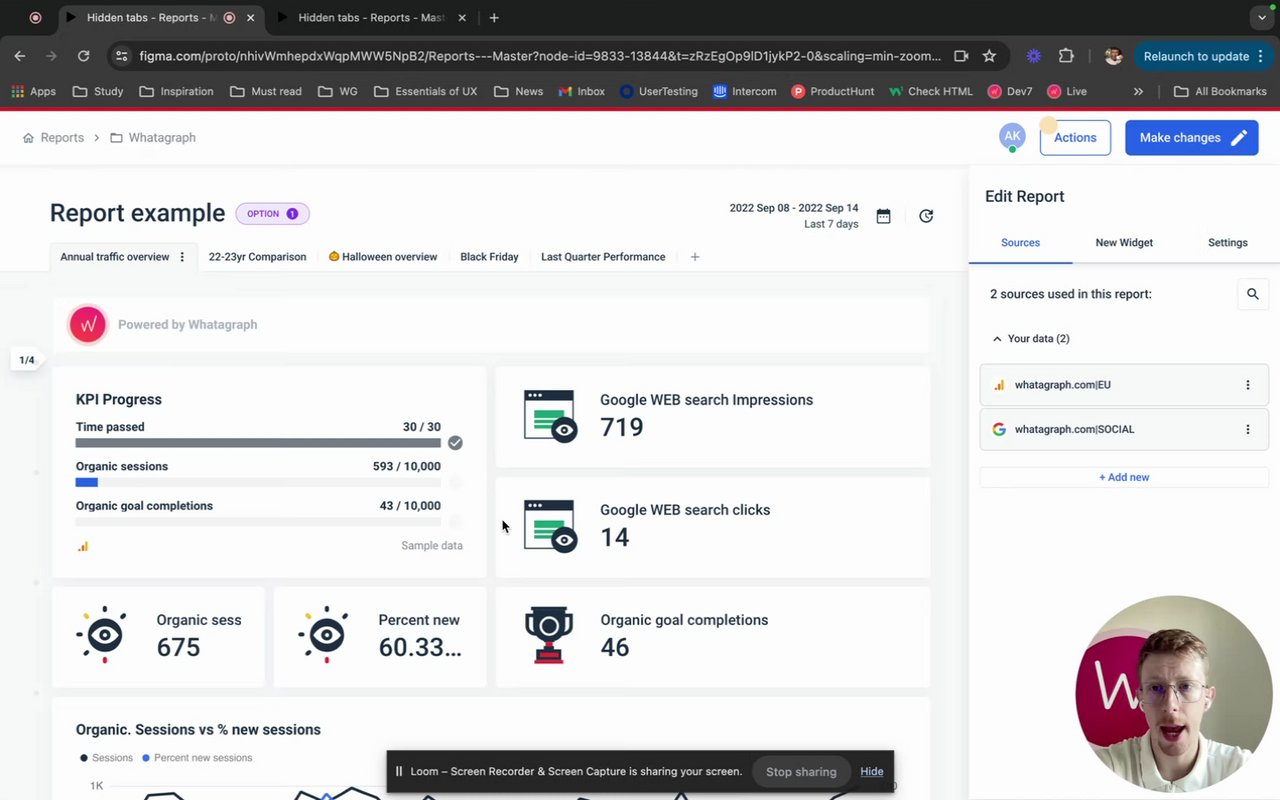Click the + Add new source link

click(1124, 477)
